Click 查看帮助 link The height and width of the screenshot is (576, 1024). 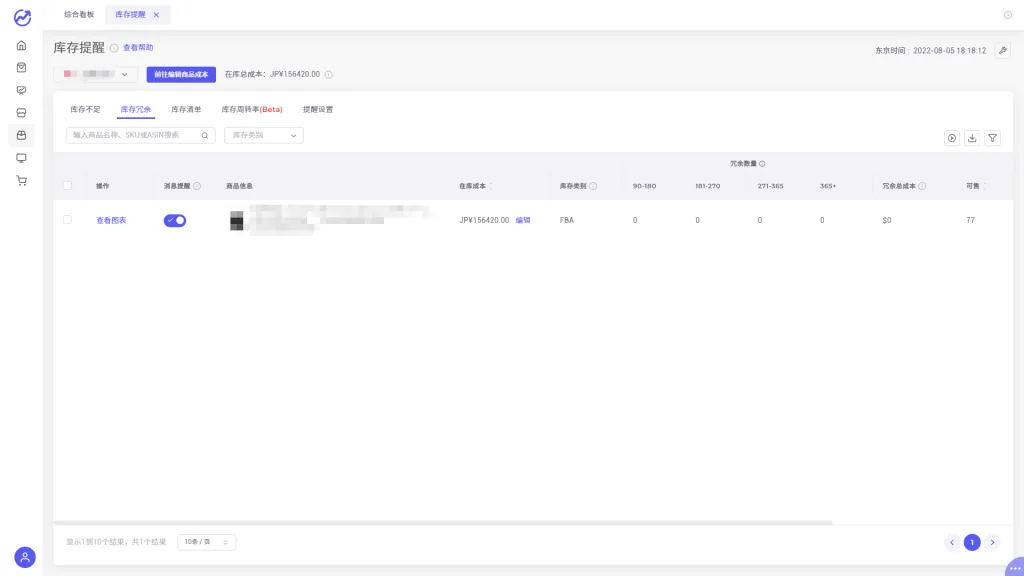coord(138,48)
